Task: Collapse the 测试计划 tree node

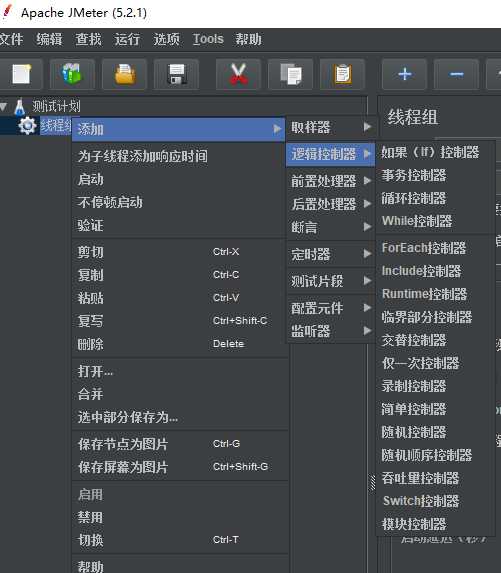Action: pos(4,107)
